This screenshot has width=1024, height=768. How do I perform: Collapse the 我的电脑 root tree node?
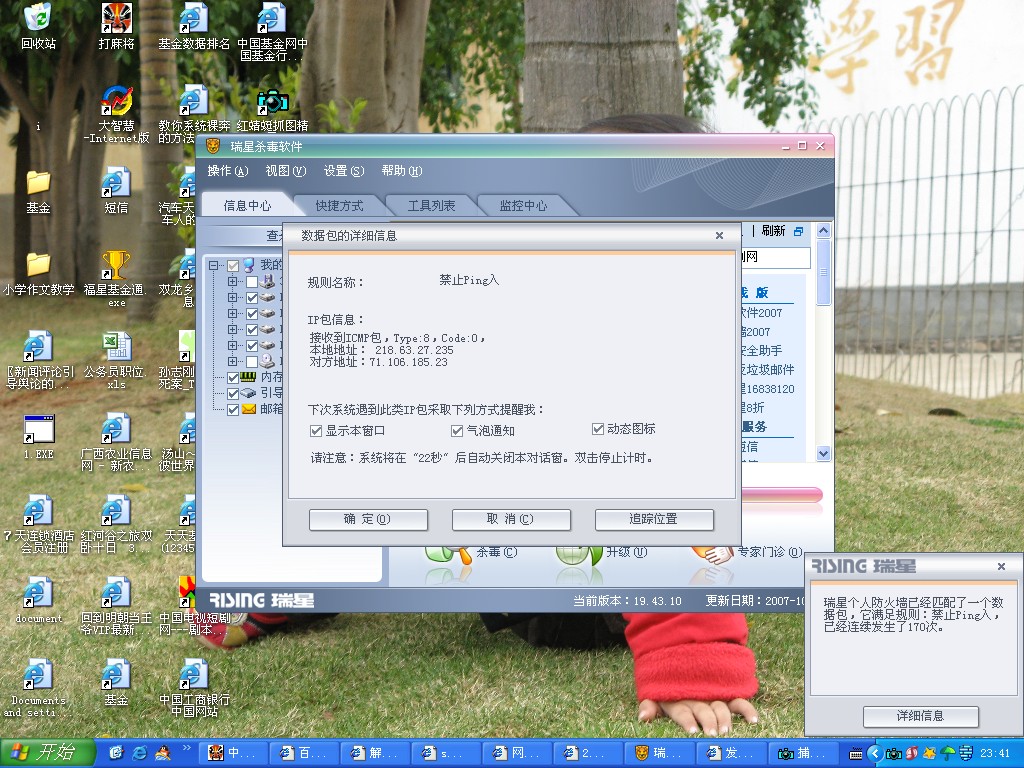coord(213,265)
